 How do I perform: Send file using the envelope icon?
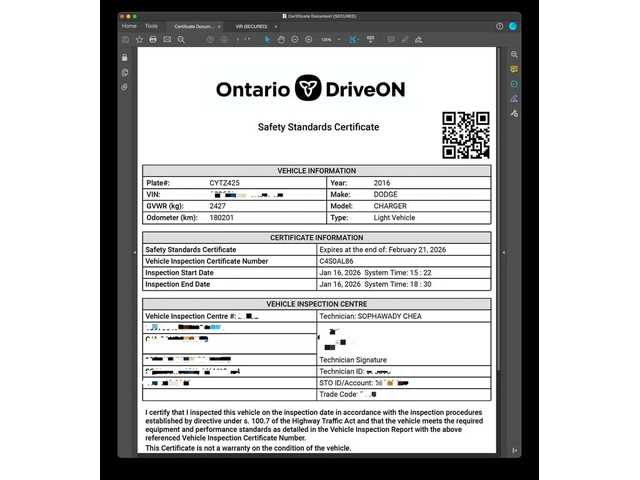pos(167,39)
